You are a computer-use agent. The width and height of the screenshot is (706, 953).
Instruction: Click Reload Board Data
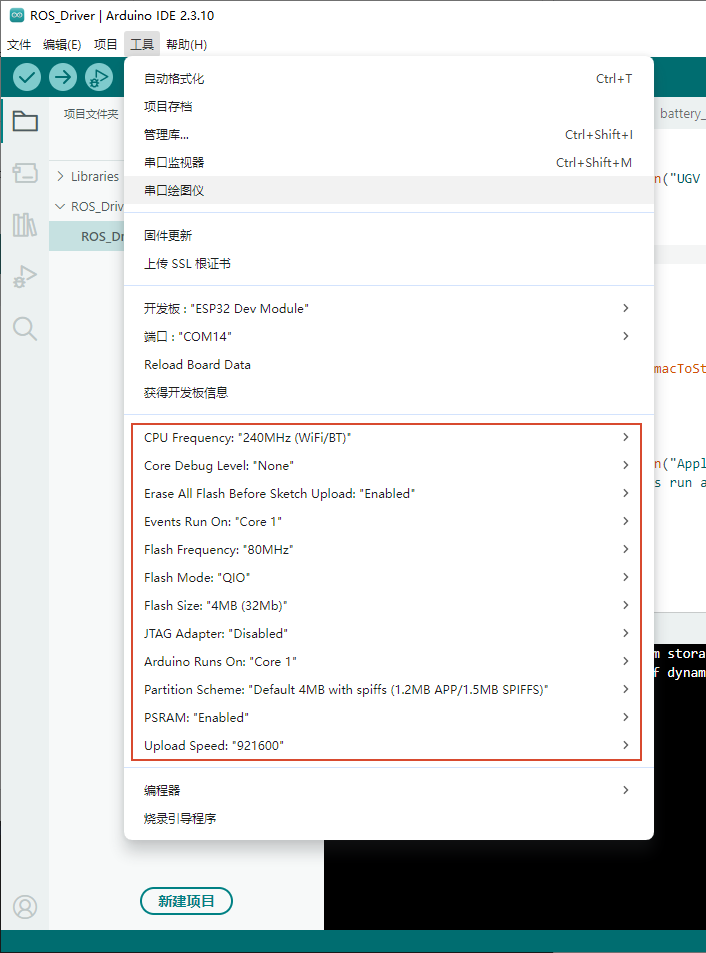389,364
